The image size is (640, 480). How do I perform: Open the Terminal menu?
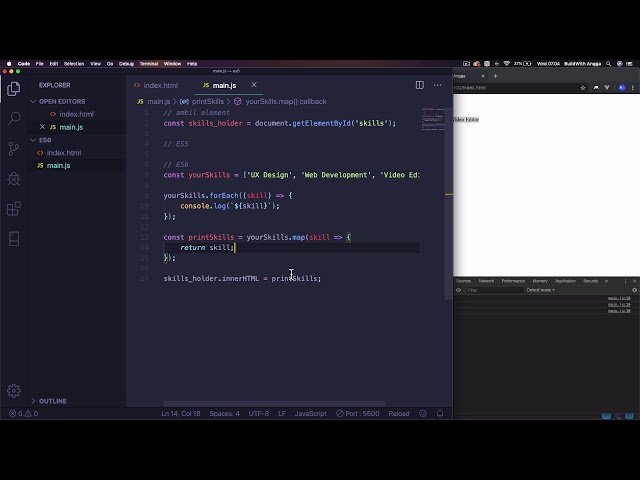pos(149,64)
